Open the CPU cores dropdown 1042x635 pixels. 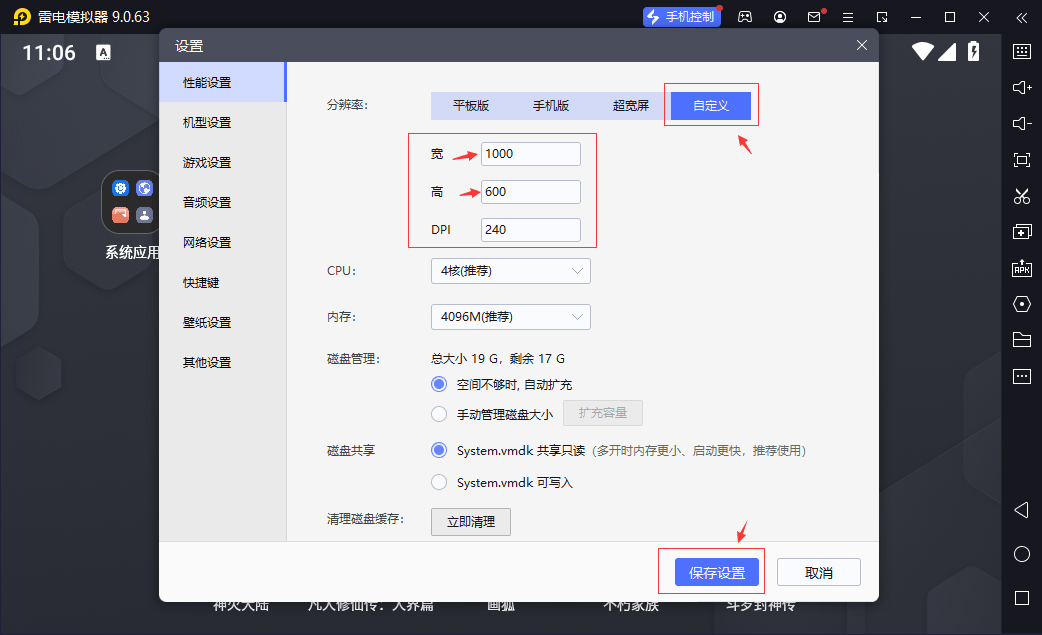pyautogui.click(x=510, y=270)
